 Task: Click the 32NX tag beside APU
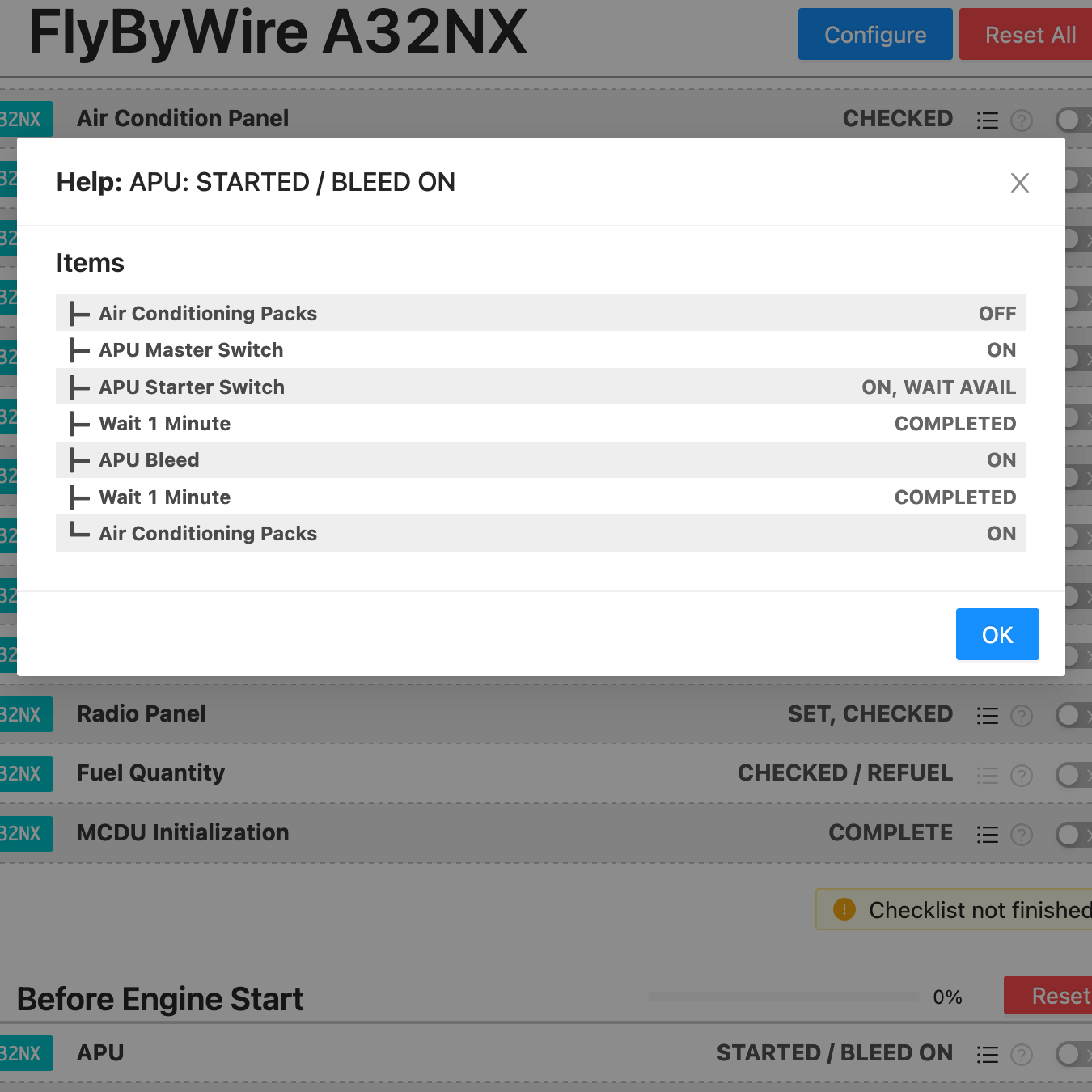(26, 1053)
